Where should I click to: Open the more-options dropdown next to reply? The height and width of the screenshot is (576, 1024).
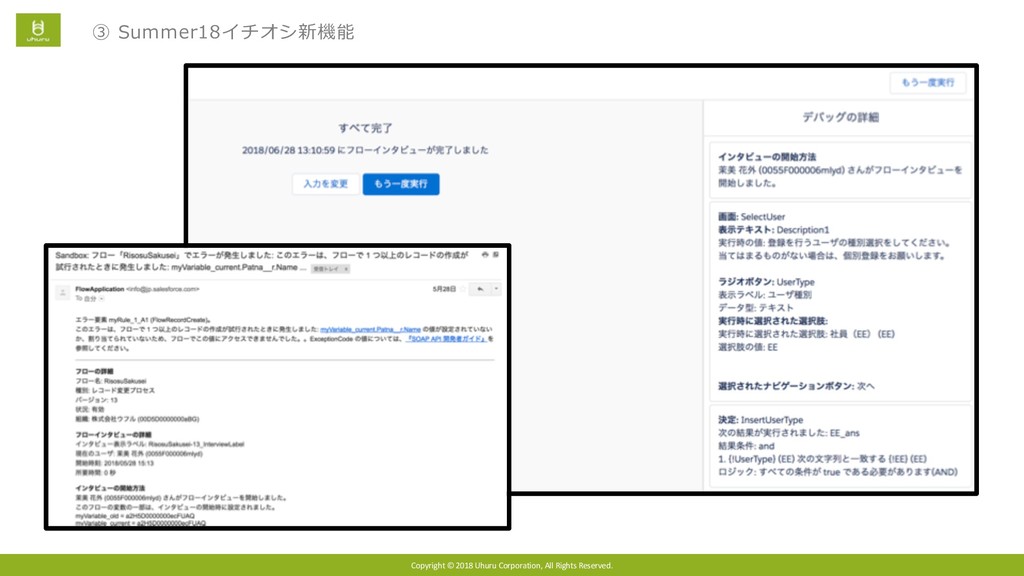coord(496,289)
